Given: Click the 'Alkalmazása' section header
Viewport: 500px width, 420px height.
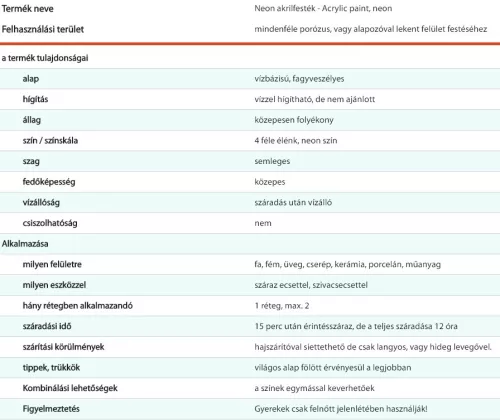Looking at the screenshot, I should [25, 244].
